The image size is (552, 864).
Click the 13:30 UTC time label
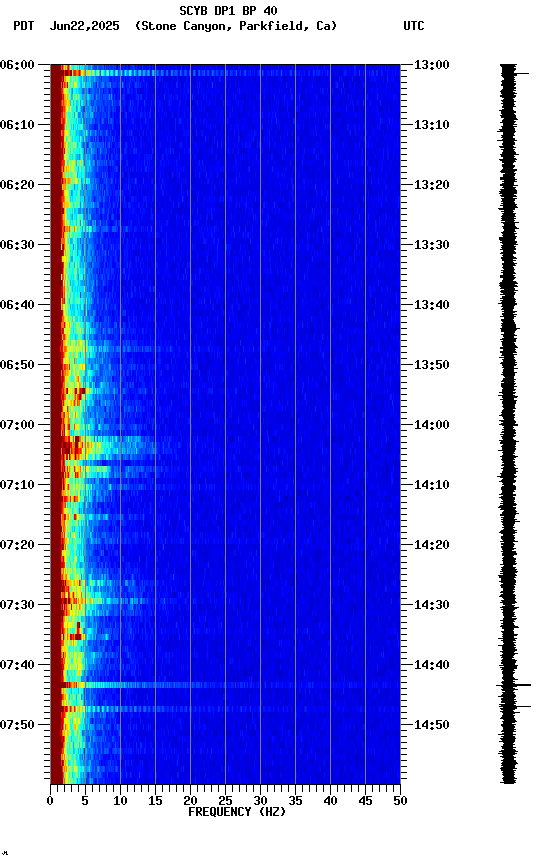(x=431, y=245)
